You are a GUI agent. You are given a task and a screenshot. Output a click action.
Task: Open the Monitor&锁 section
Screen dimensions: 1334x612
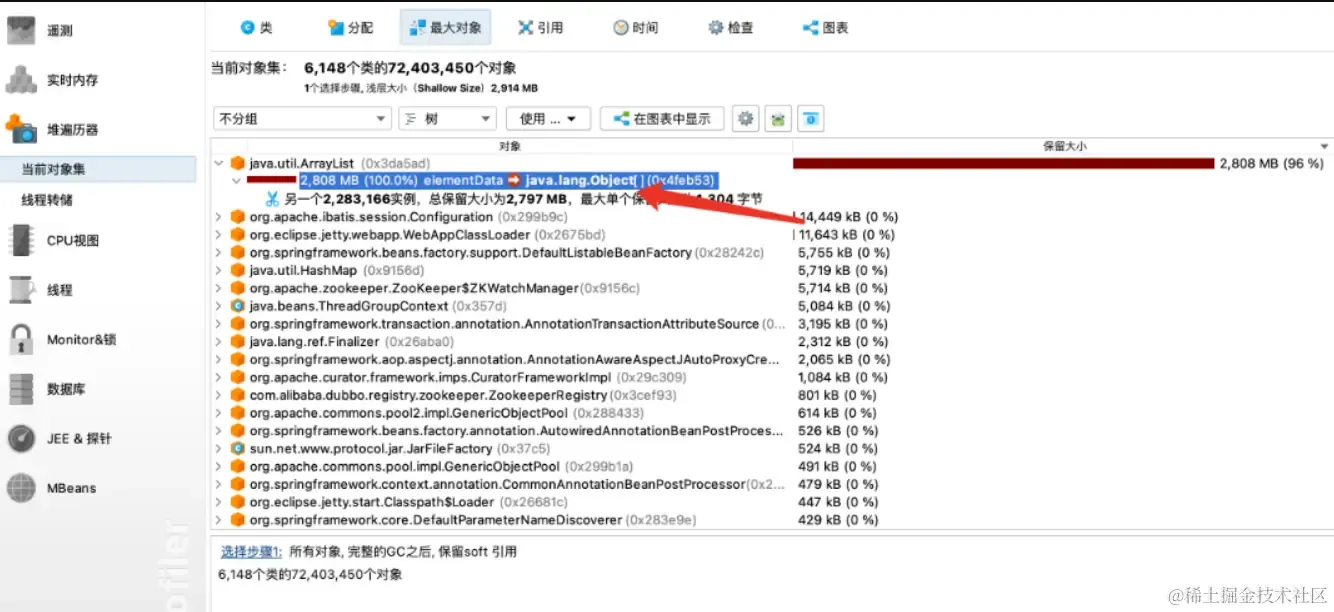tap(61, 340)
